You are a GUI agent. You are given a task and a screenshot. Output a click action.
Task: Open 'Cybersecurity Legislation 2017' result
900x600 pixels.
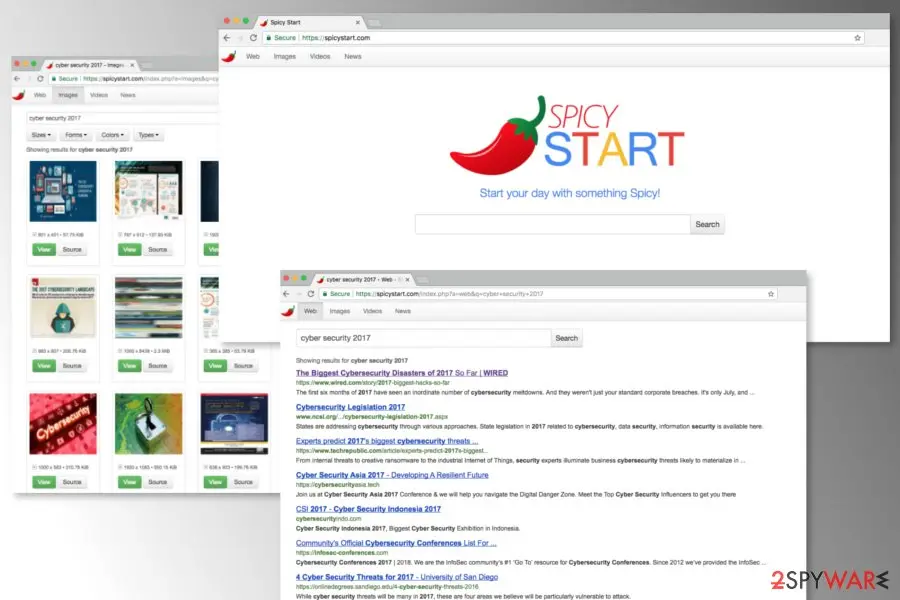click(350, 407)
